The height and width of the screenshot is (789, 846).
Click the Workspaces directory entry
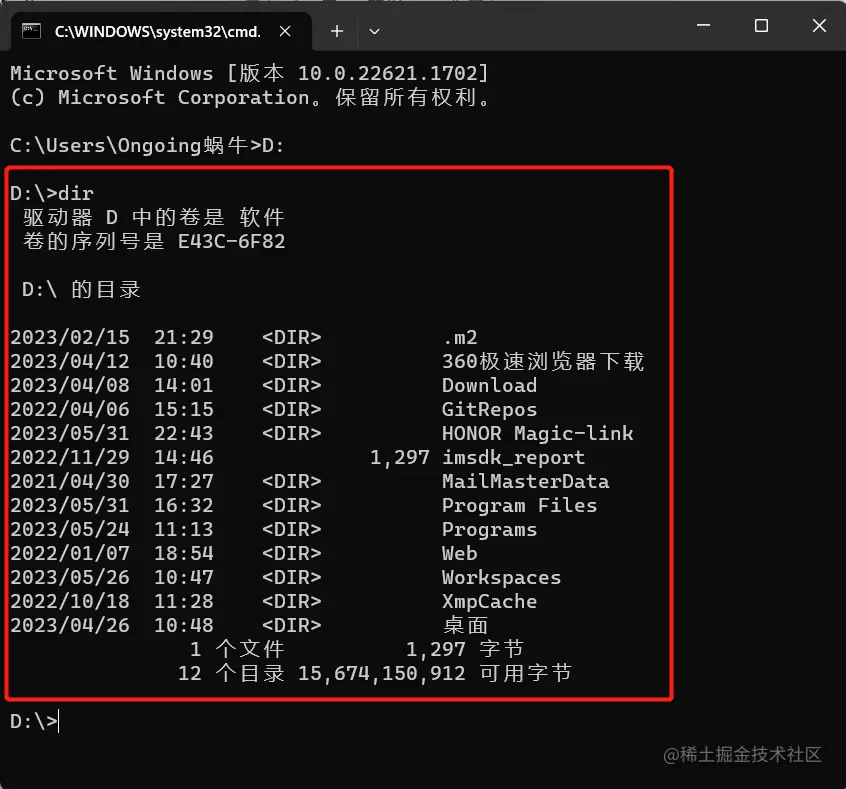coord(500,577)
